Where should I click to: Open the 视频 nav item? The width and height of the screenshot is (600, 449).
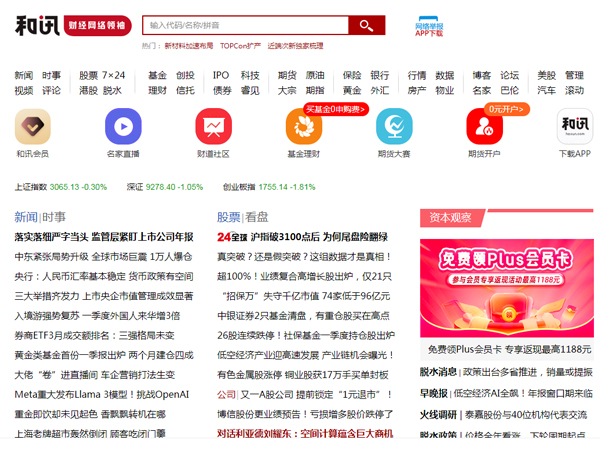pos(24,91)
